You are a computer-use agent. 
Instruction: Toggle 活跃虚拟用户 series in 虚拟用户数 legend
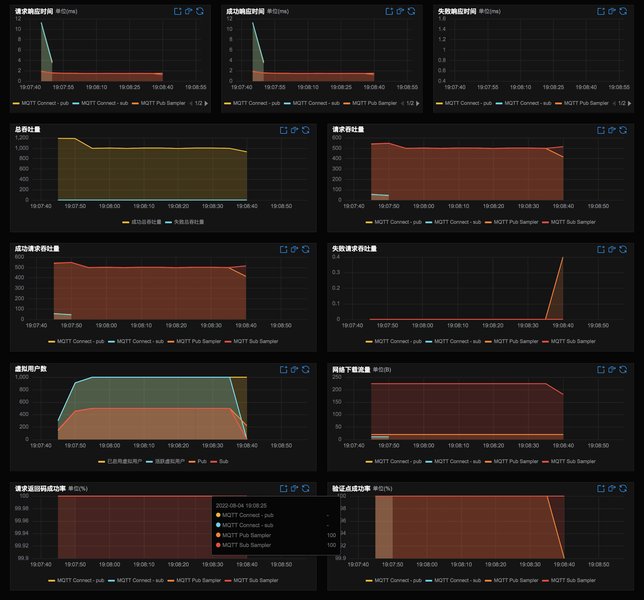165,462
